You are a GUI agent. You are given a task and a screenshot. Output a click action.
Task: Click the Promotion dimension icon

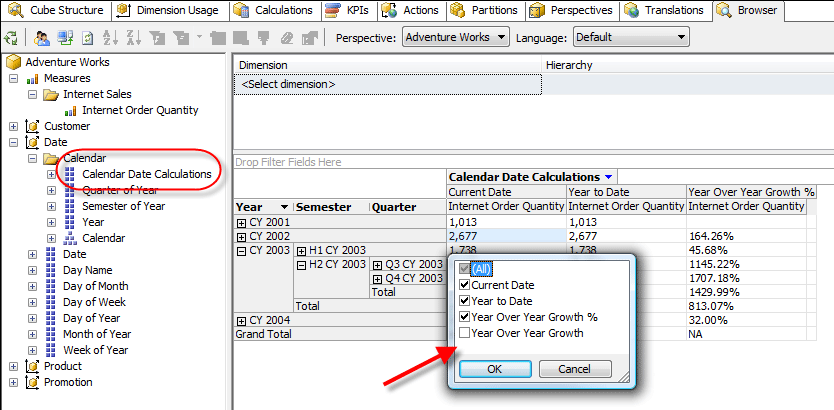33,382
